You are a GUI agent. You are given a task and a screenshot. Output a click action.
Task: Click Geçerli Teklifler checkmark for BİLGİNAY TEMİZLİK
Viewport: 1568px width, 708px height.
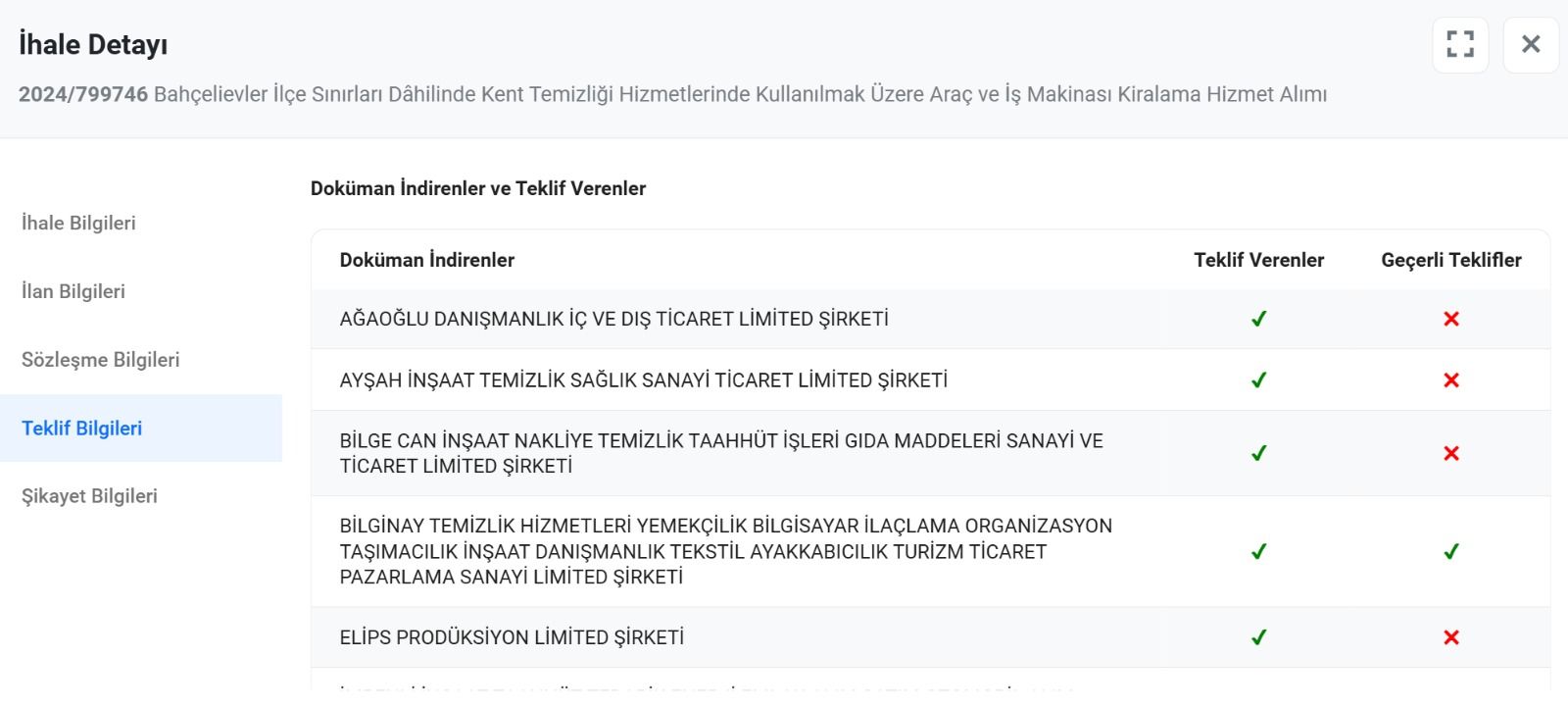(x=1450, y=551)
